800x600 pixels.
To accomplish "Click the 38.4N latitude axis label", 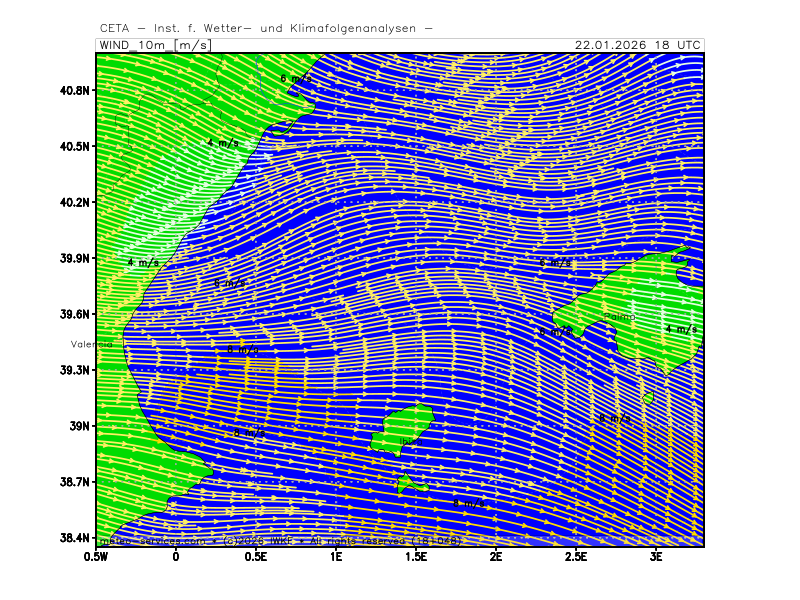I will coord(75,538).
